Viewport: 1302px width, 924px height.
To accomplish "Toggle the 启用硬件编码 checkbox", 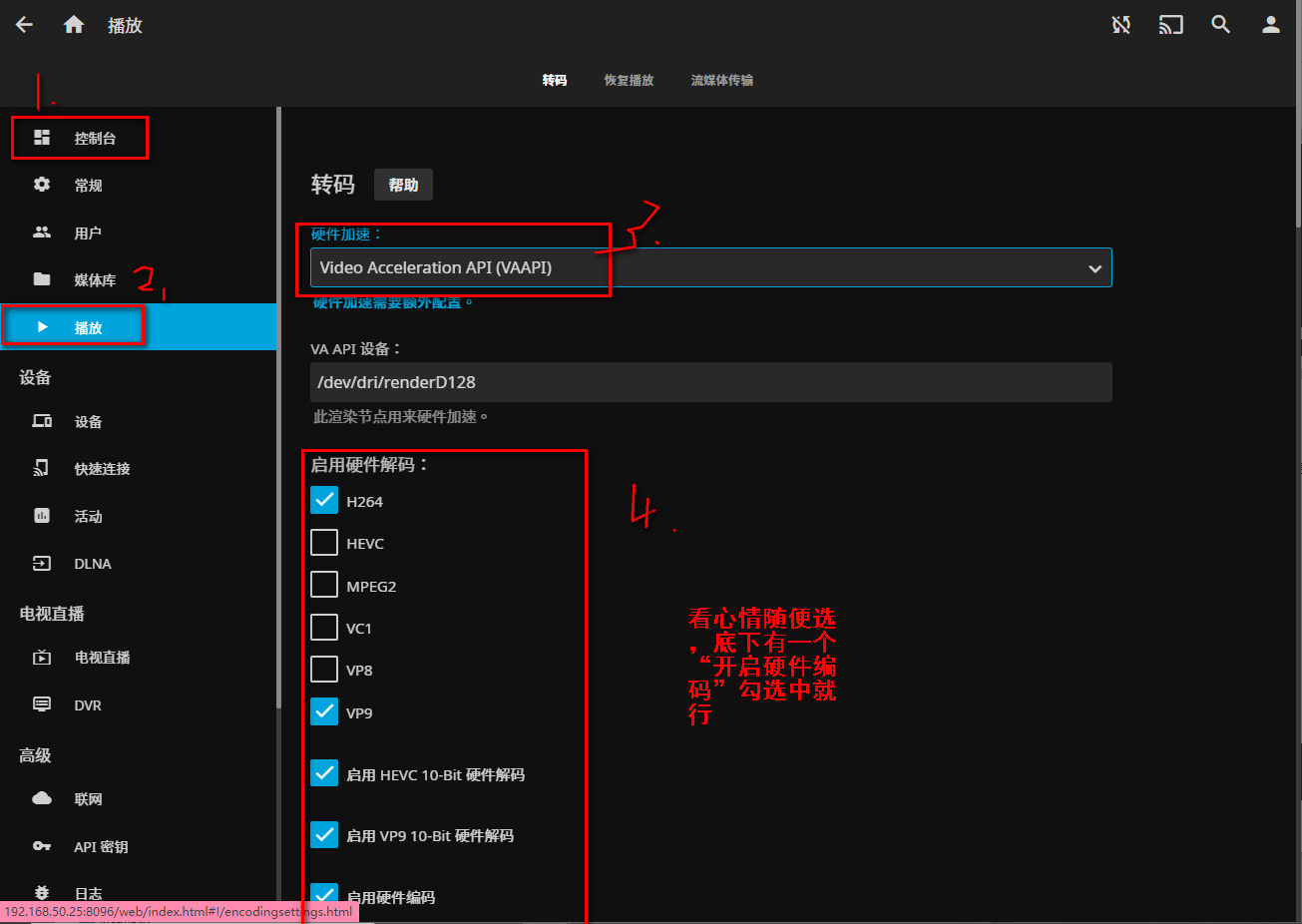I will (324, 895).
